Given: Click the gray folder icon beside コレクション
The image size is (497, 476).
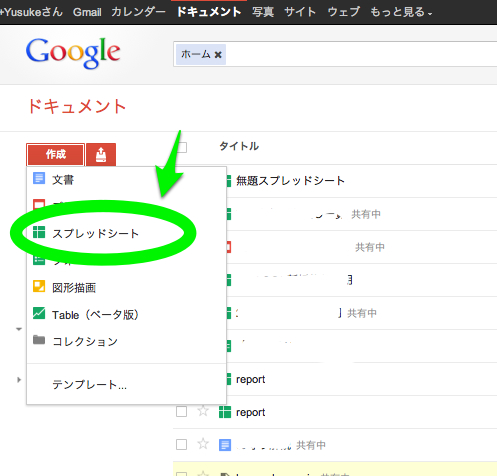Looking at the screenshot, I should (39, 340).
